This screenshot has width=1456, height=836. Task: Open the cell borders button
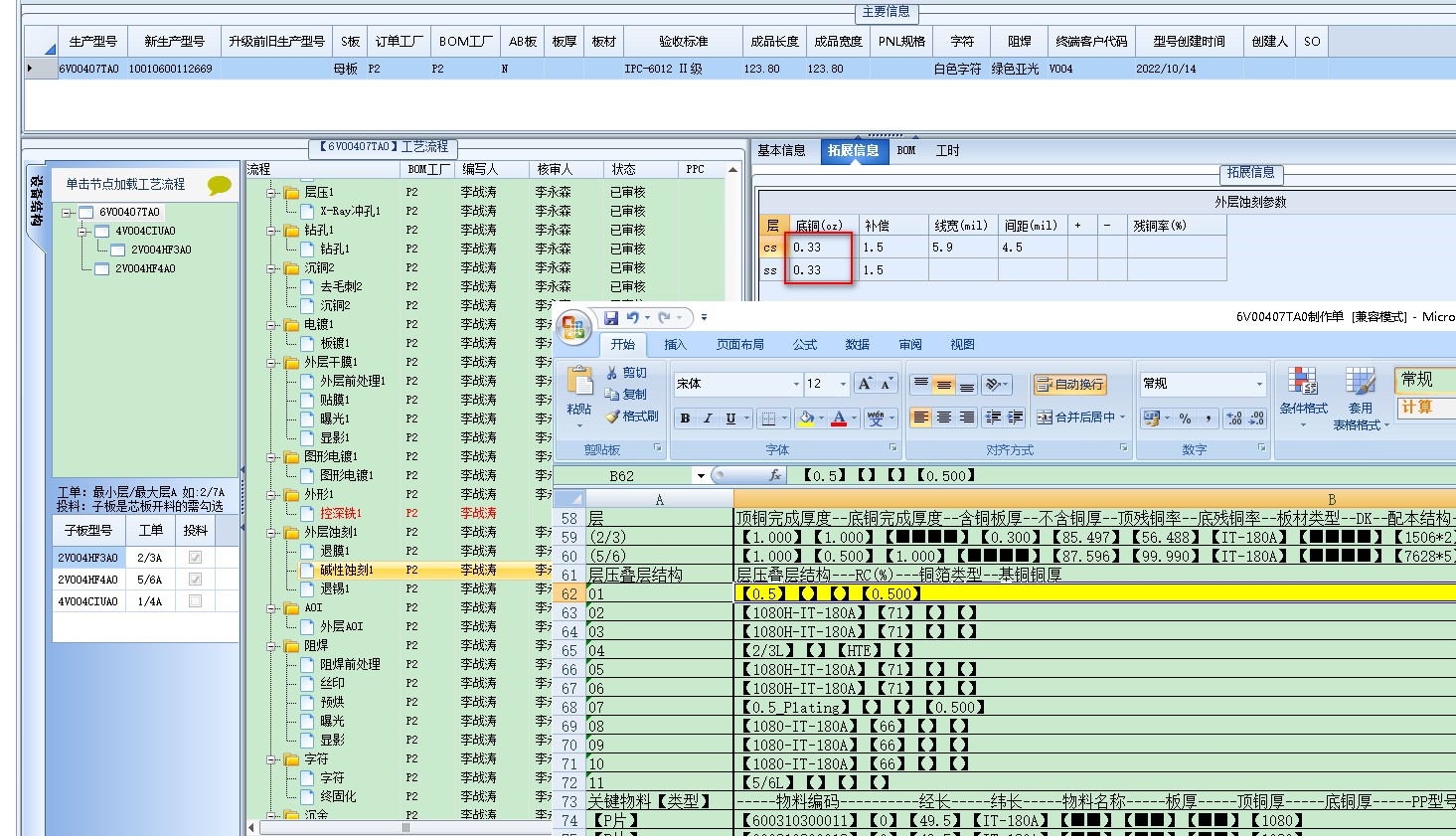(x=768, y=418)
